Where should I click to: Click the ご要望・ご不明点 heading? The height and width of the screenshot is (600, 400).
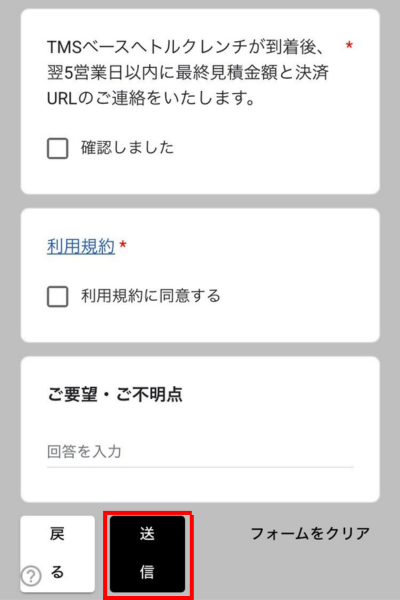point(115,394)
